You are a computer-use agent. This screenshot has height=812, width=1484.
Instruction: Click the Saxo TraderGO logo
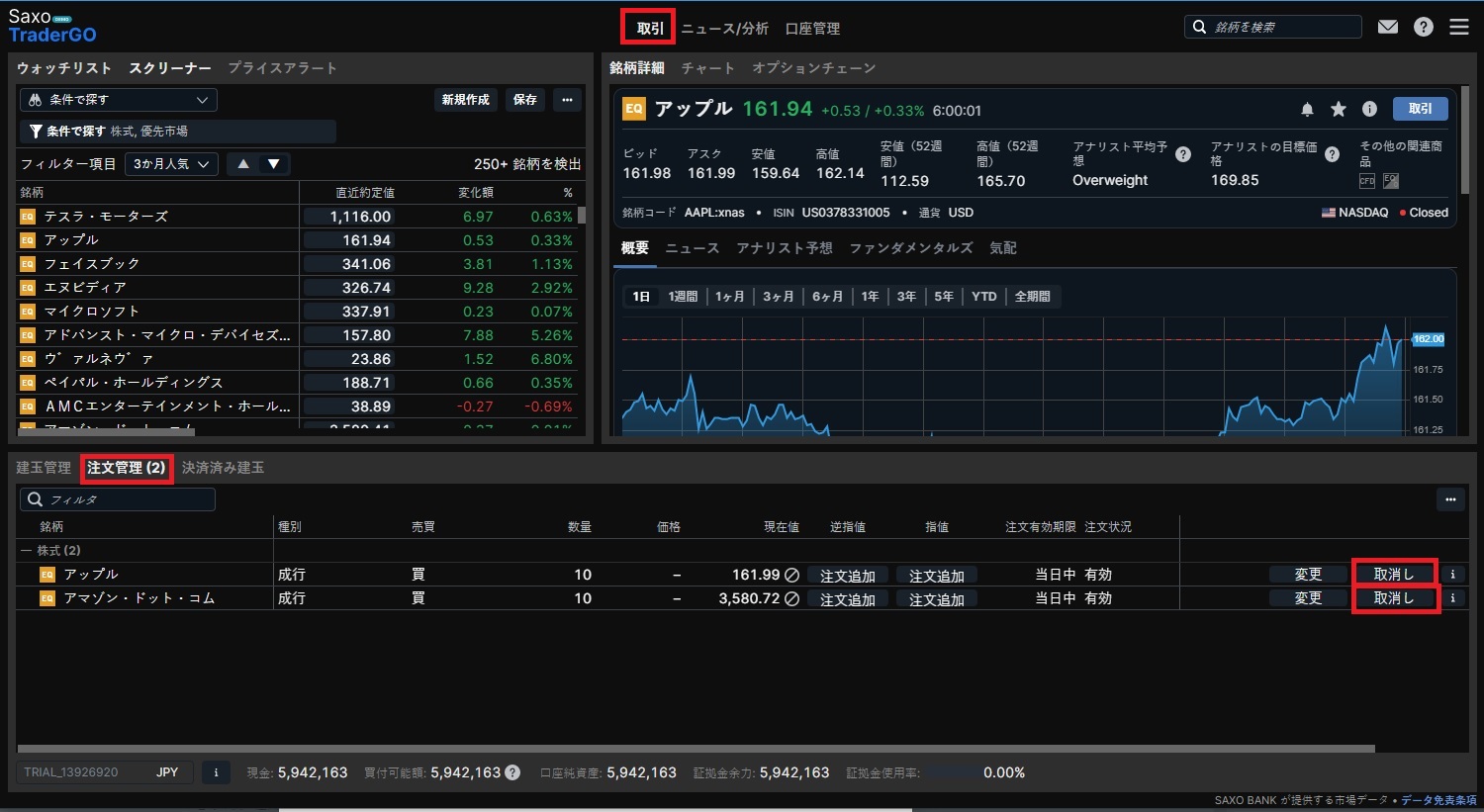52,26
